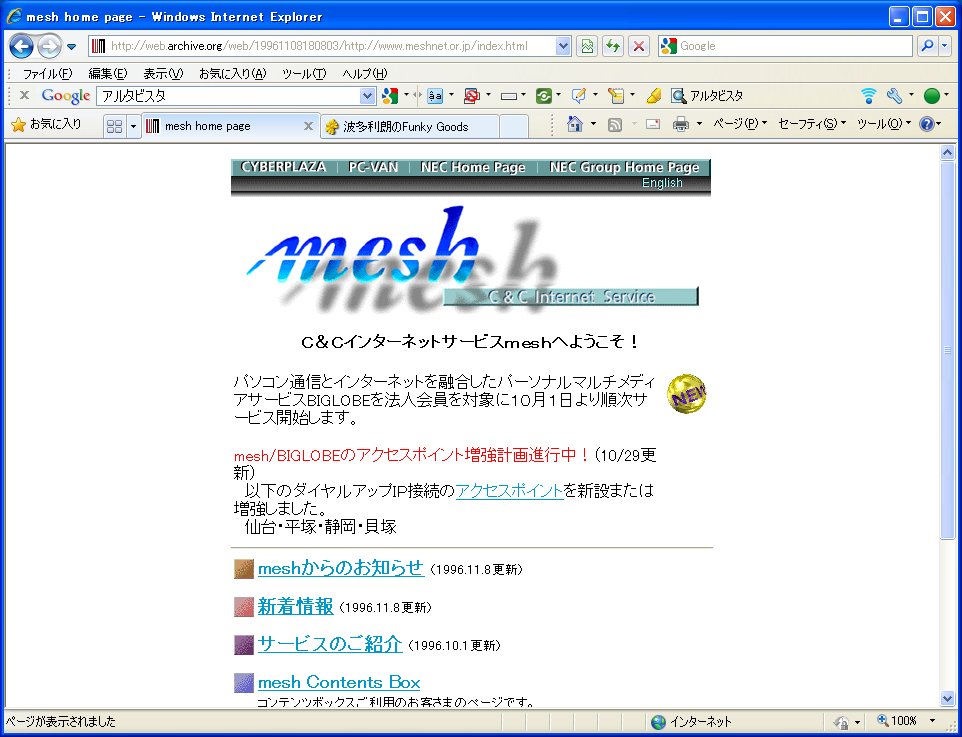Click the browser Back arrow button
This screenshot has width=962, height=737.
pos(21,46)
